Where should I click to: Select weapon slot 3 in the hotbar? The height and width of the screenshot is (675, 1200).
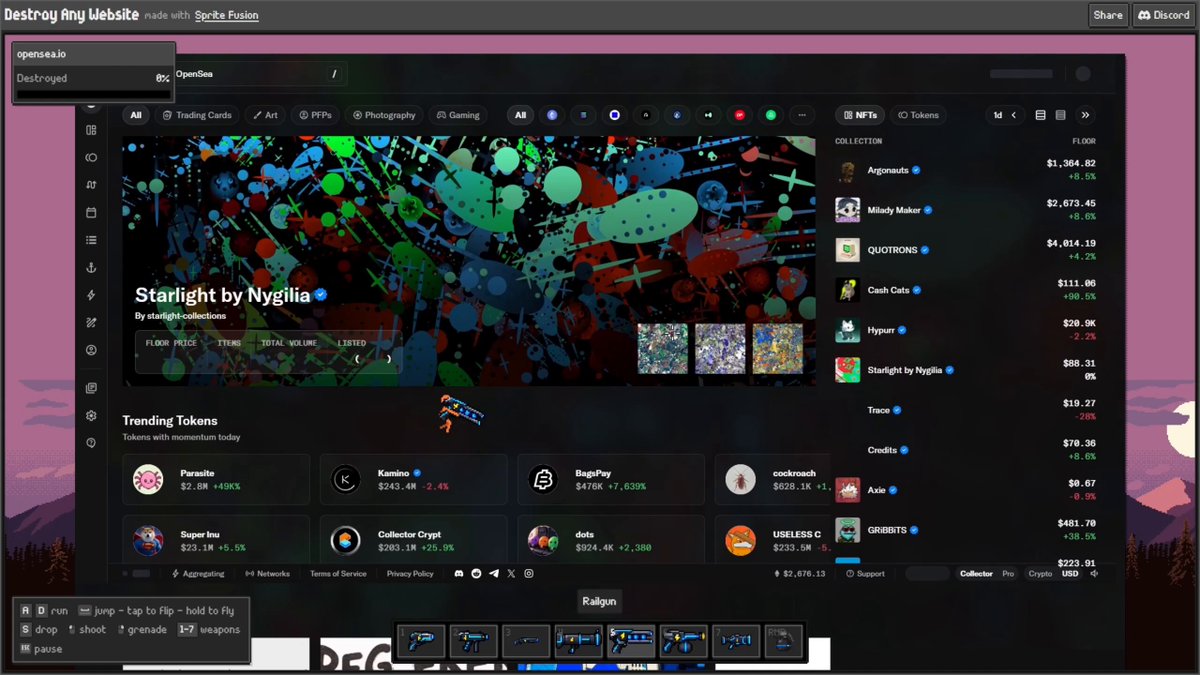[x=525, y=641]
